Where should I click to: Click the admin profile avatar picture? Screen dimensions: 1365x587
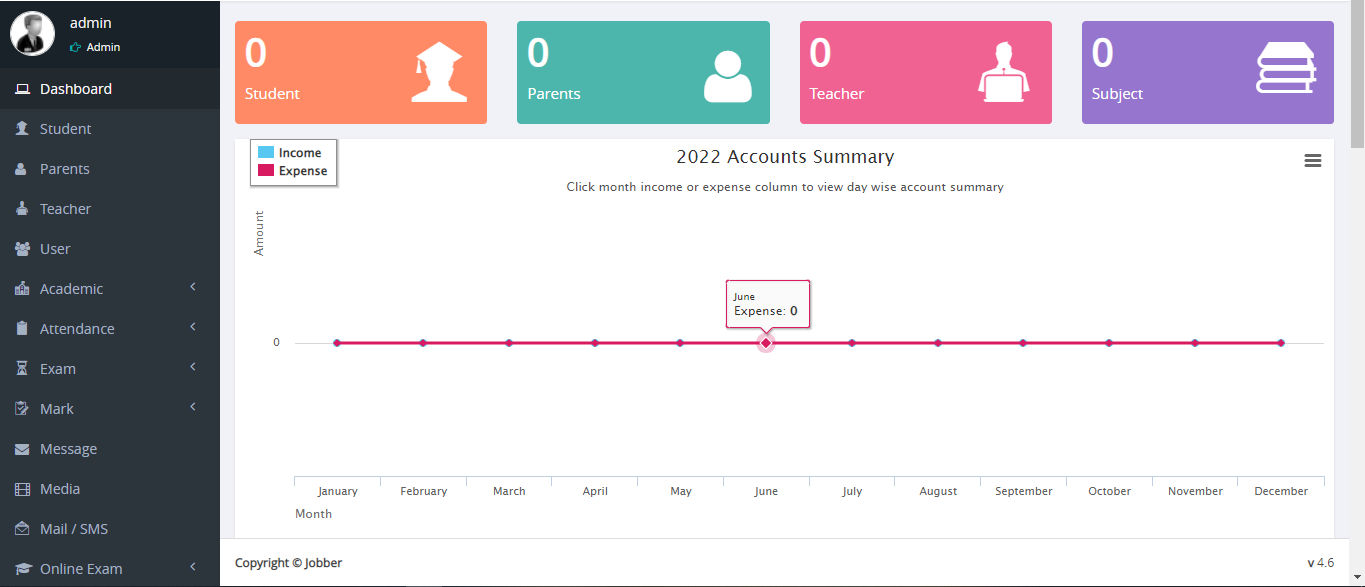point(32,33)
